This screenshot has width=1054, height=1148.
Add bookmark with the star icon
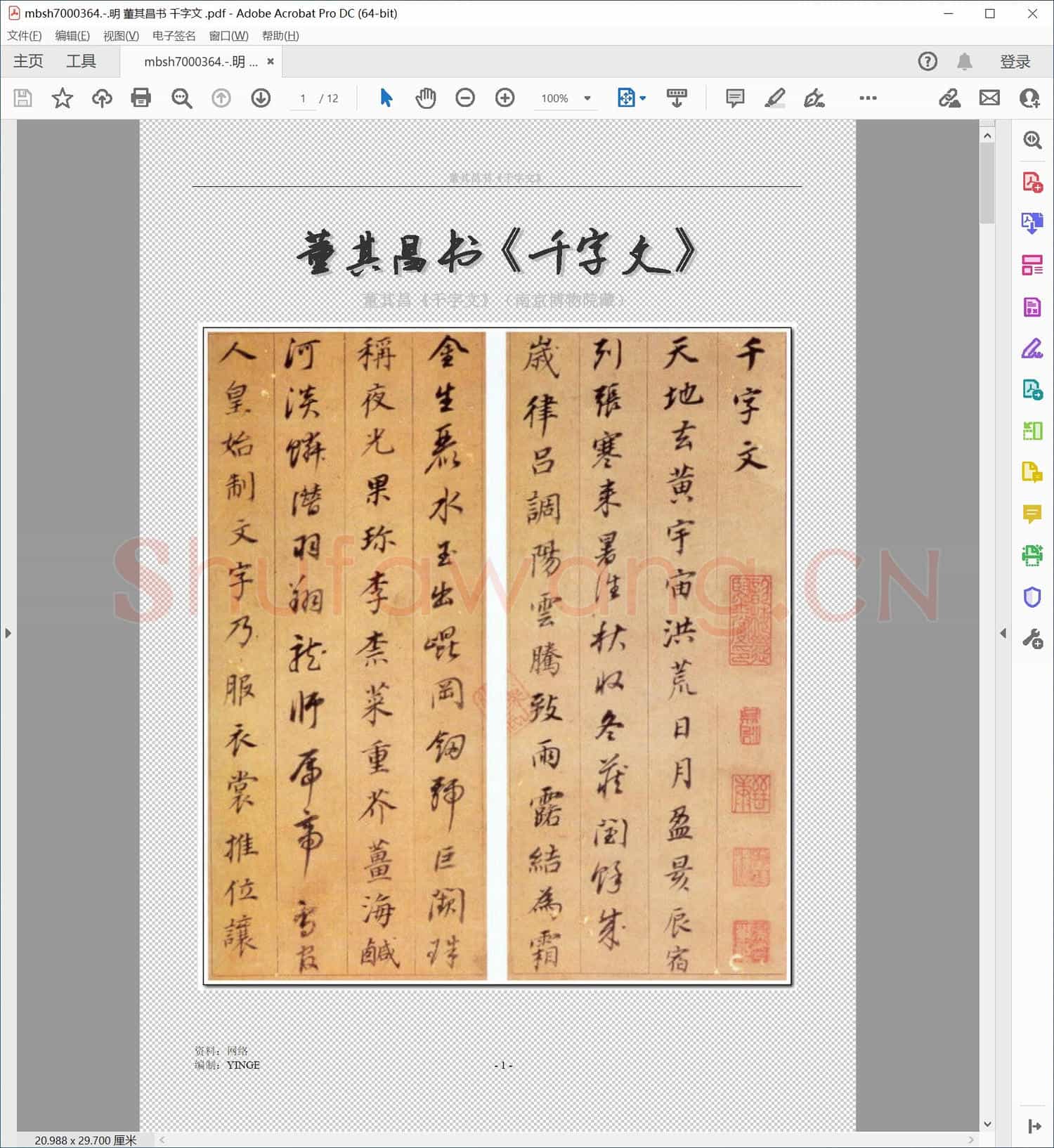point(63,98)
